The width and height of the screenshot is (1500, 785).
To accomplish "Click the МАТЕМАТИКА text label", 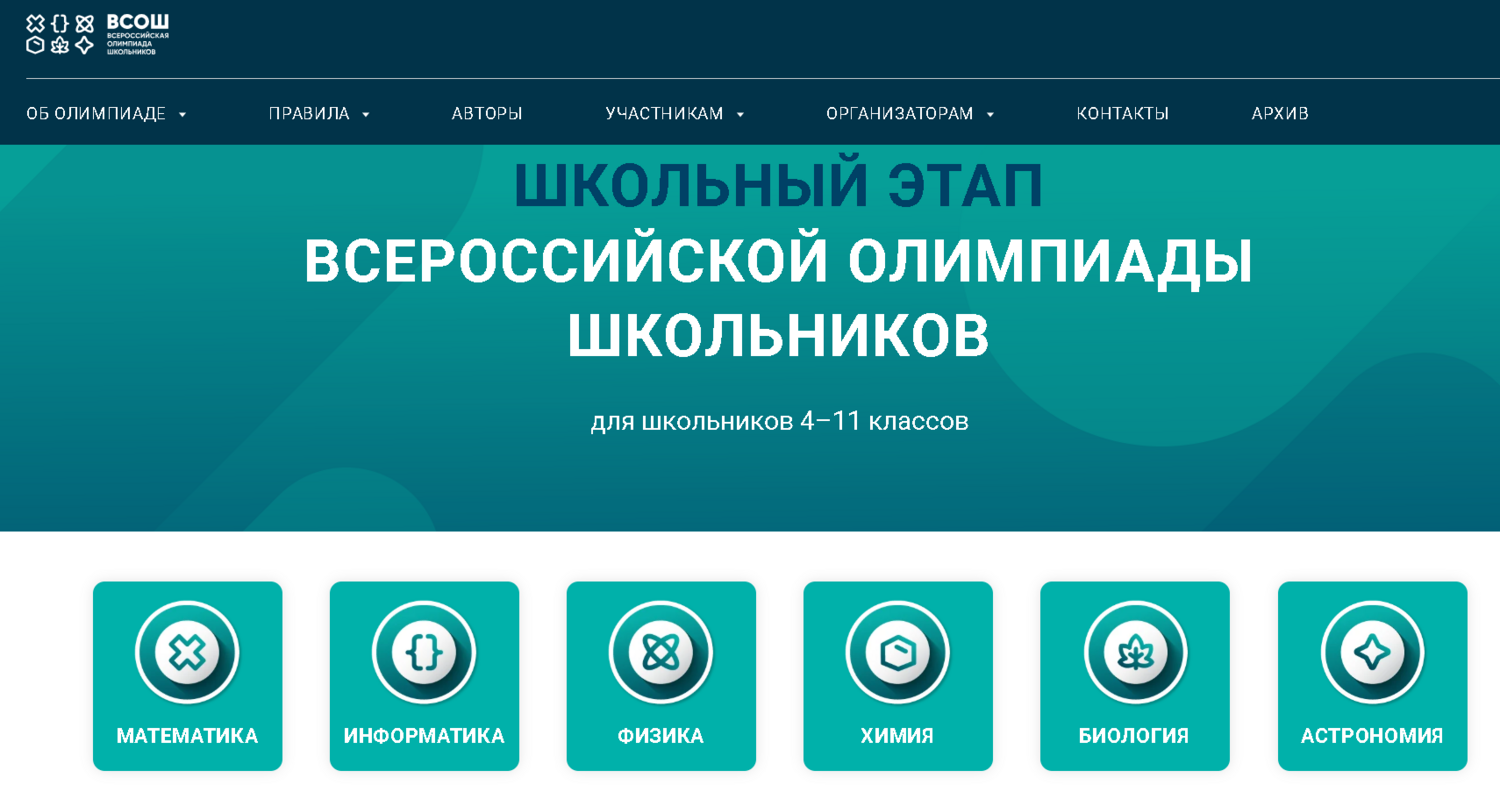I will [x=187, y=736].
